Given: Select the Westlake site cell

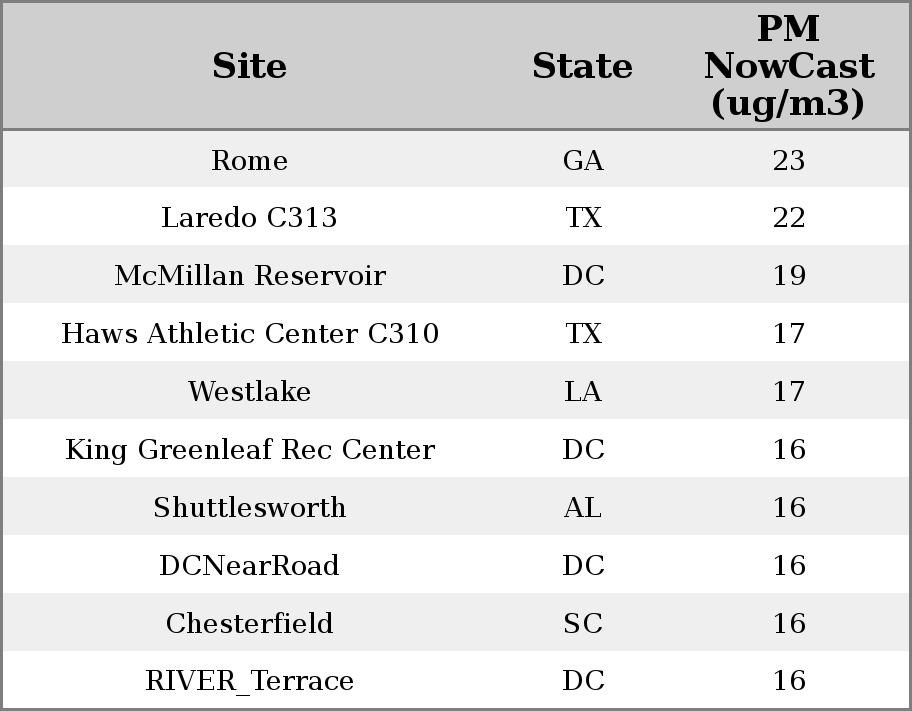Looking at the screenshot, I should (249, 391).
